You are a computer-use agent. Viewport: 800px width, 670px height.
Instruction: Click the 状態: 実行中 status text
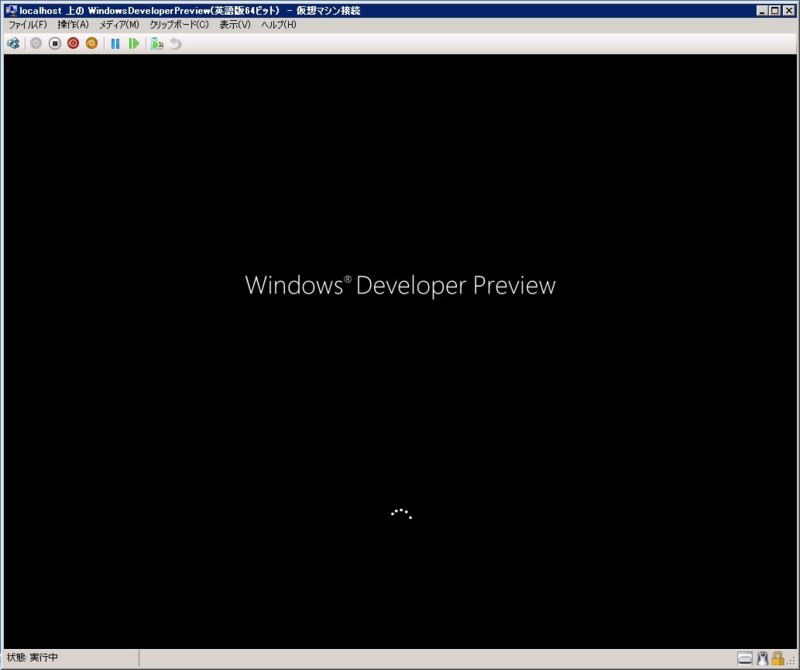tap(33, 657)
